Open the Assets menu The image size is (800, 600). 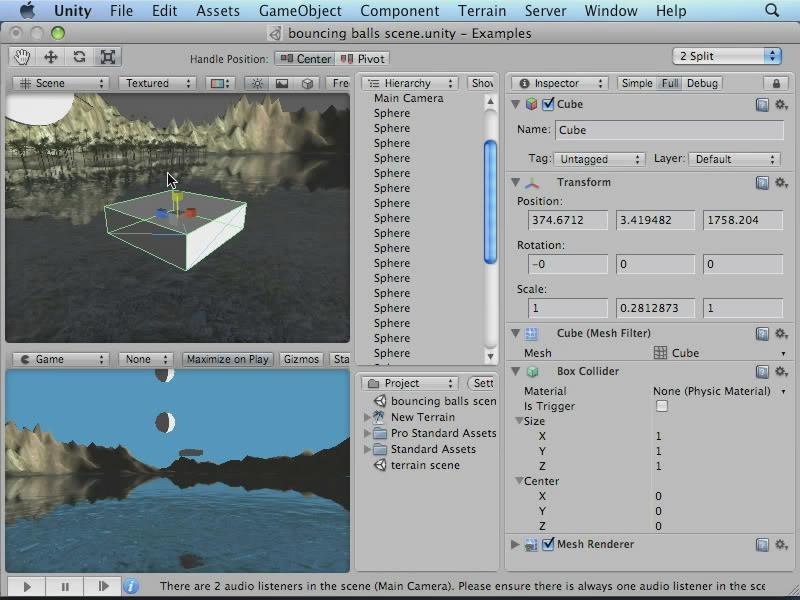coord(218,11)
